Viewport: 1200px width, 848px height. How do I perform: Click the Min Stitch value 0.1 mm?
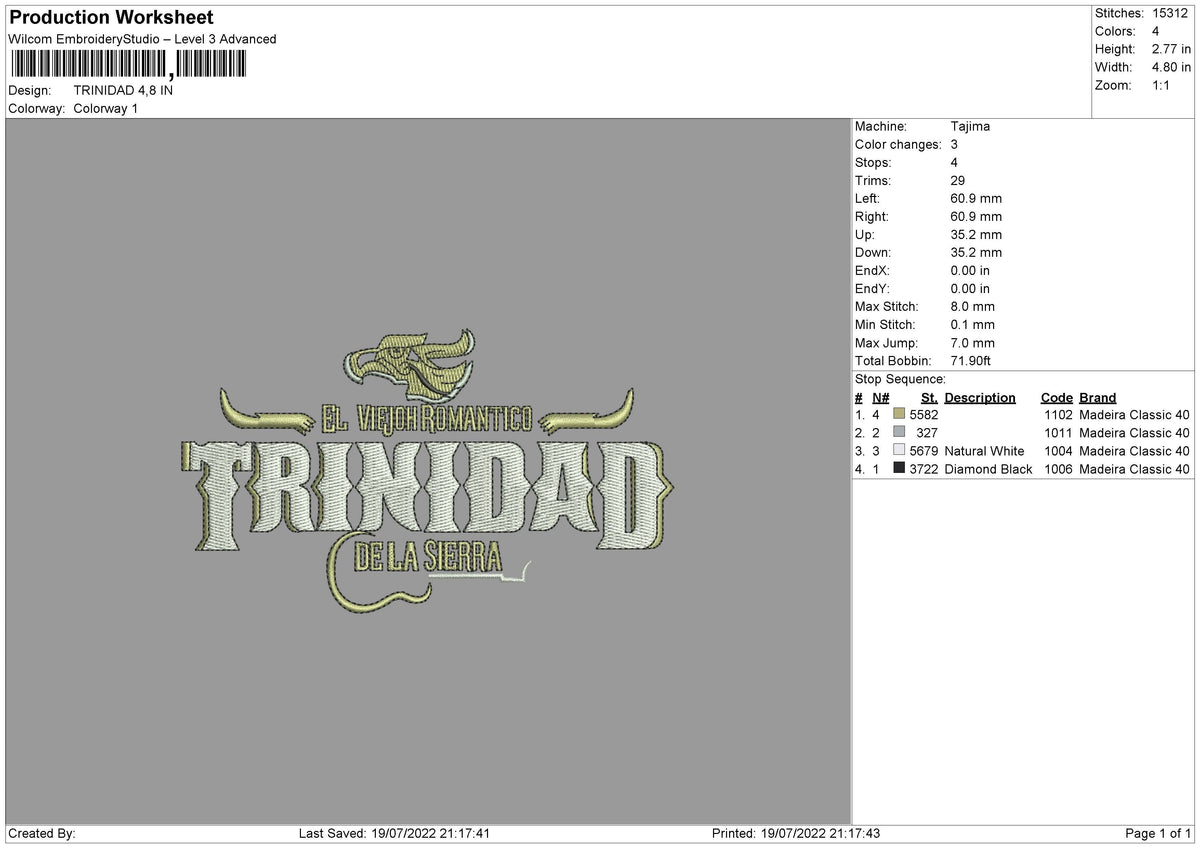[972, 324]
